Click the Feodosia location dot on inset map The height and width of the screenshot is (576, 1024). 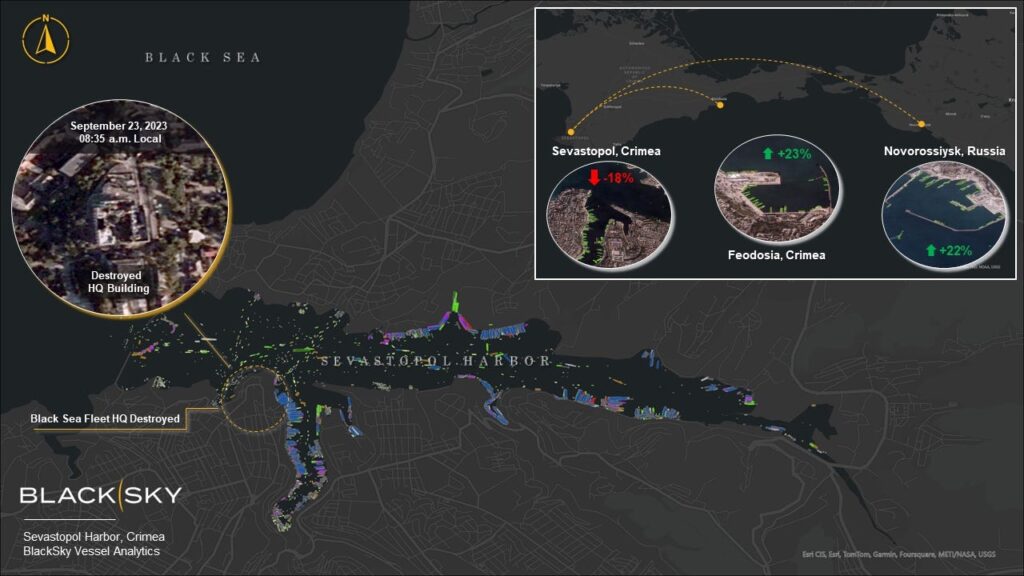[720, 104]
